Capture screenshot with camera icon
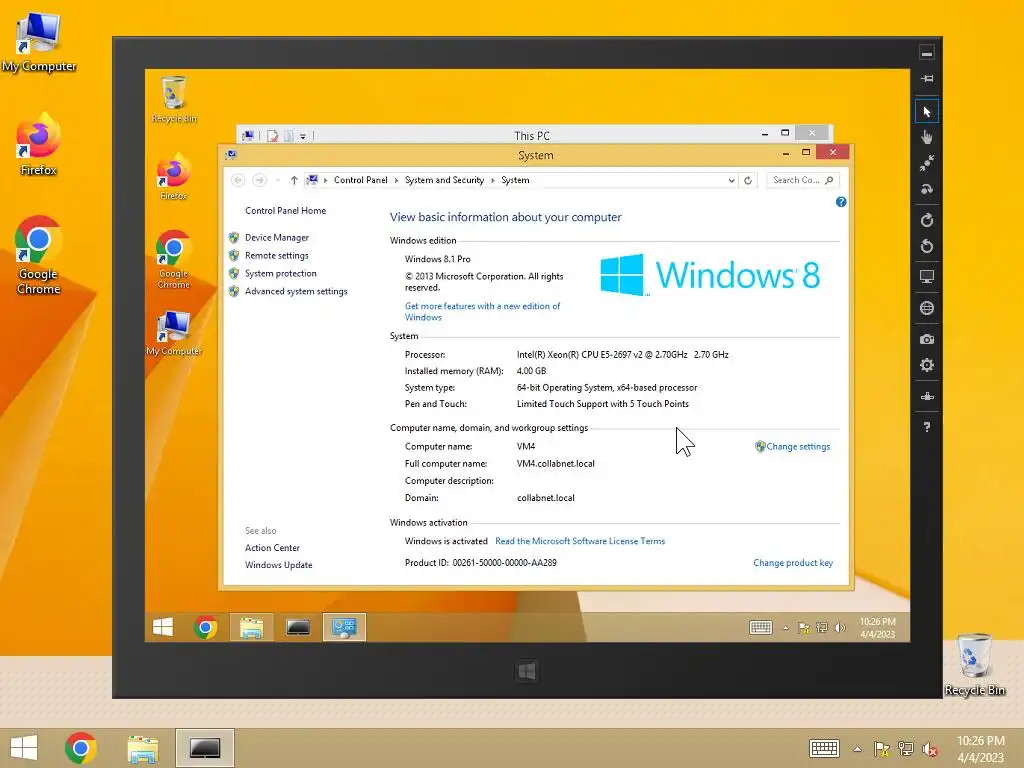The height and width of the screenshot is (768, 1024). 927,339
